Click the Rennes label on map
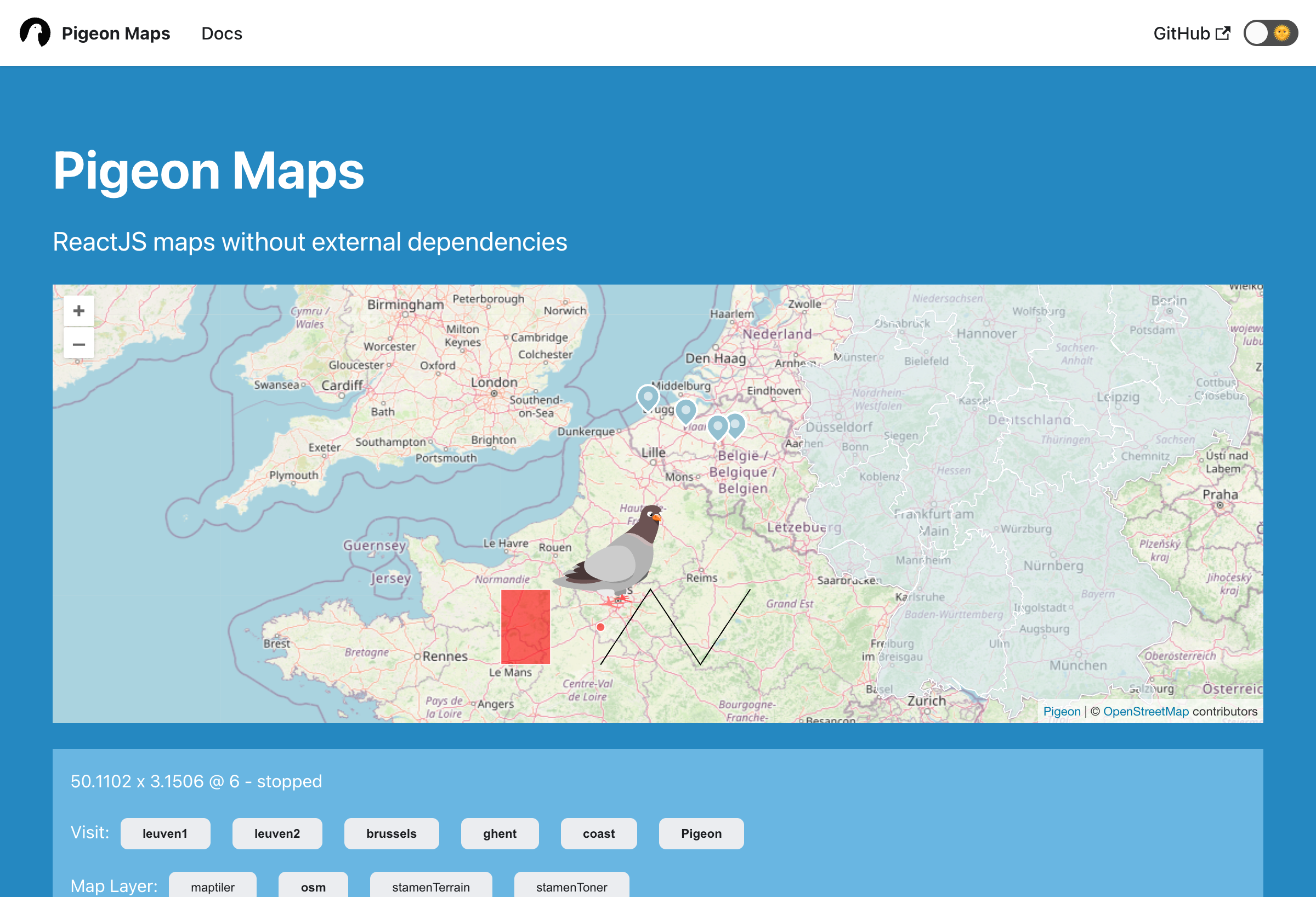Viewport: 1316px width, 897px height. coord(445,656)
